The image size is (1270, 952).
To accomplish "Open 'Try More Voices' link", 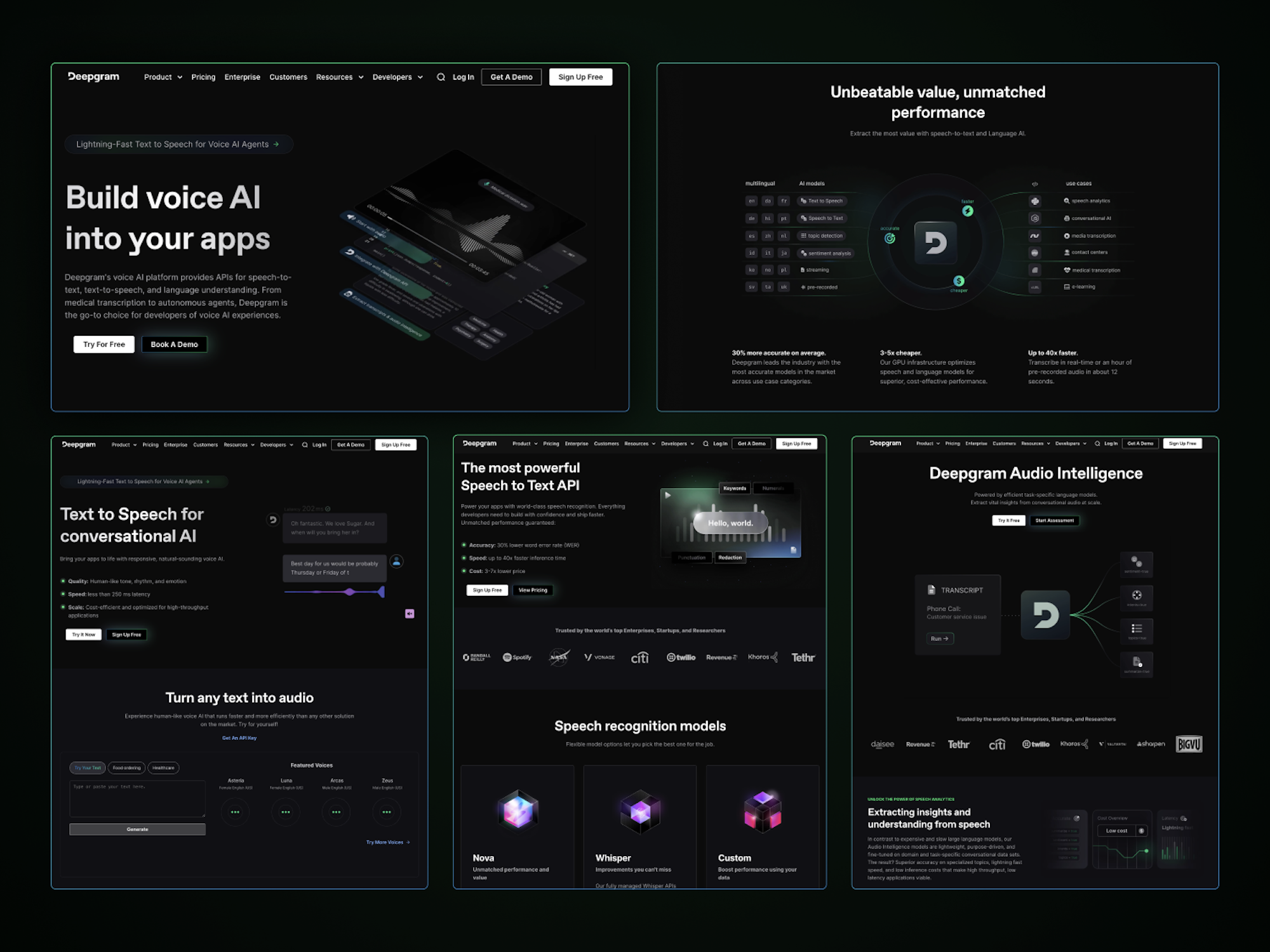I will pyautogui.click(x=388, y=842).
